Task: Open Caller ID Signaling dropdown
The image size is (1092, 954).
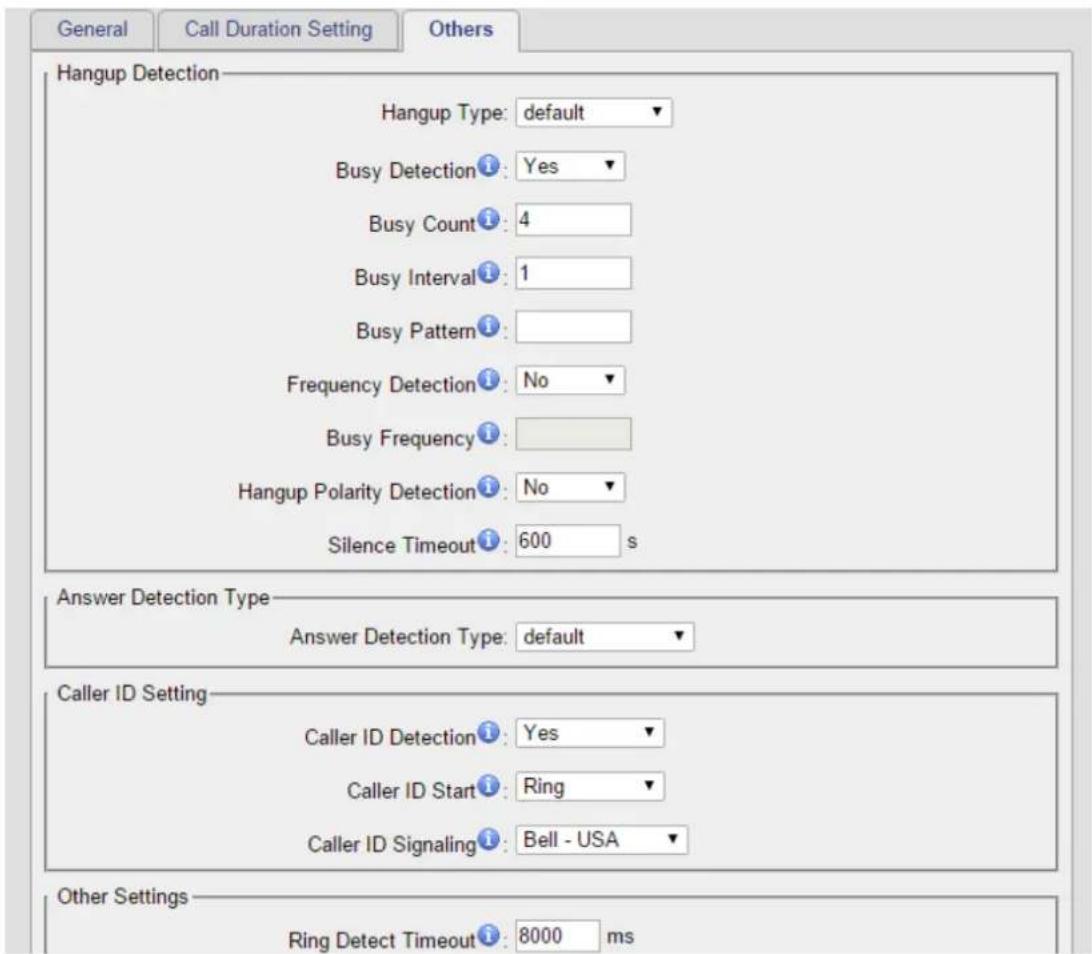Action: pos(601,840)
